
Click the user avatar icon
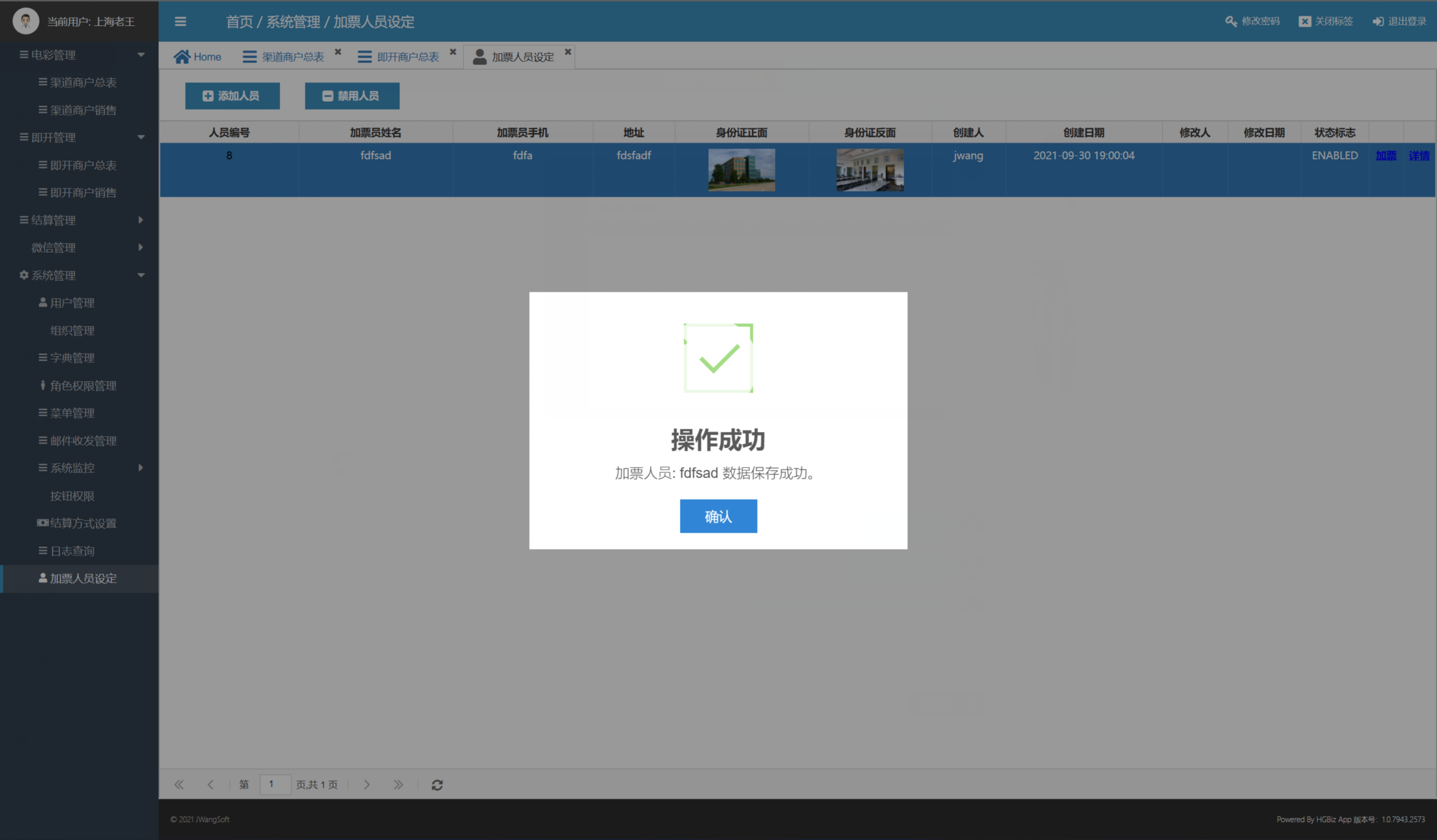(25, 21)
